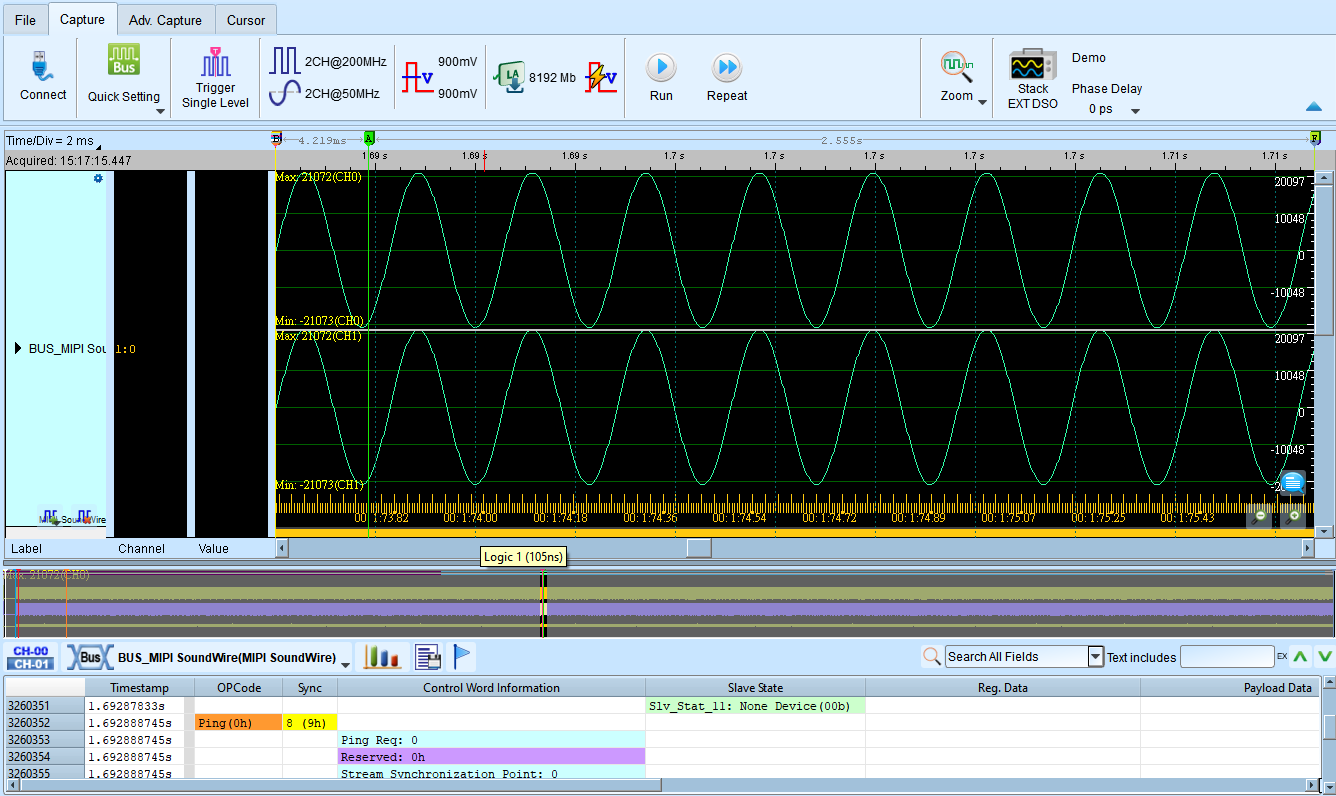Expand the BUS_MIPI SoundWire channel row
Viewport: 1336px width, 796px height.
[18, 349]
